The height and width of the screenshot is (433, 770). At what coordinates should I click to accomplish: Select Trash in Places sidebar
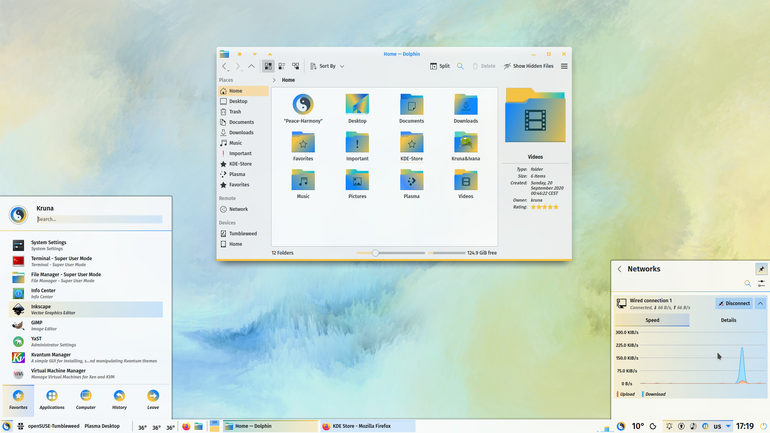(244, 111)
